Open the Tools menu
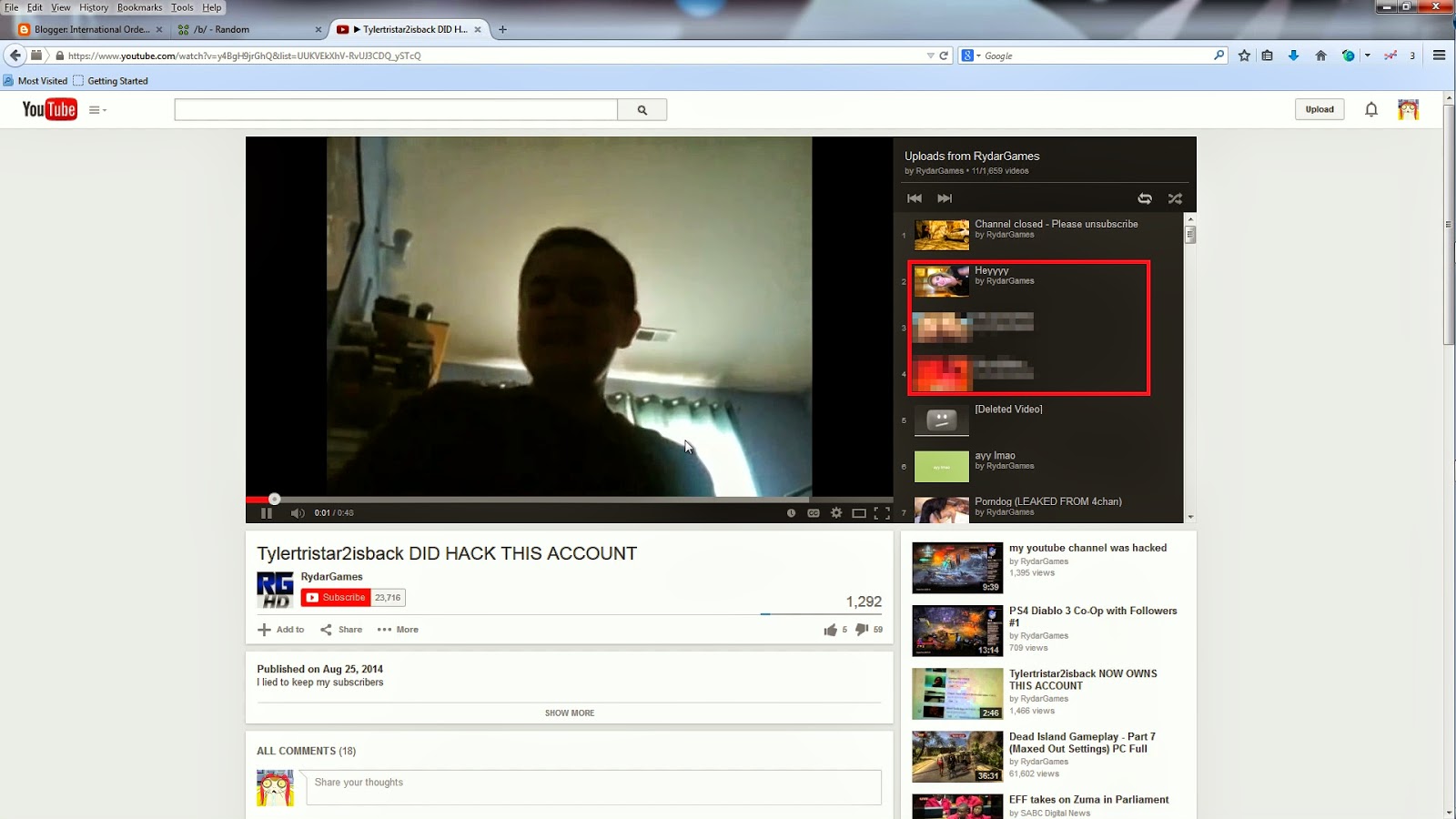 coord(182,7)
